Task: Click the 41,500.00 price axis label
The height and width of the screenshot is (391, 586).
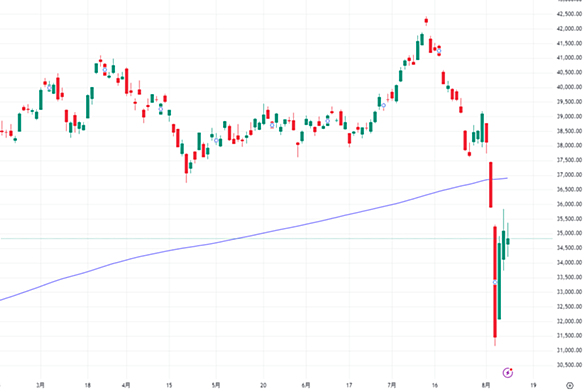Action: (x=569, y=43)
